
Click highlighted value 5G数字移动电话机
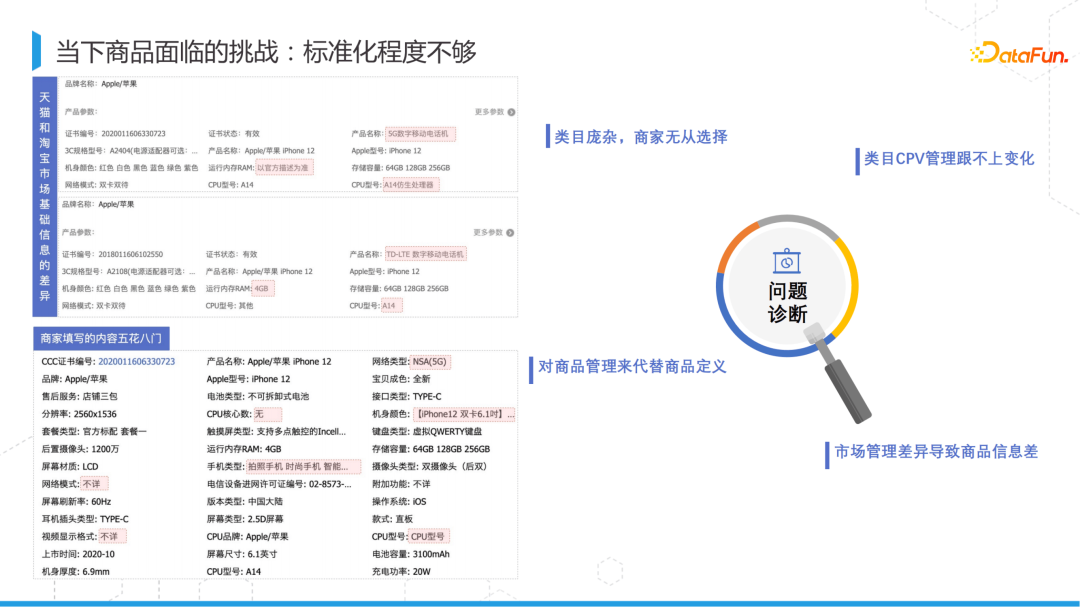pyautogui.click(x=420, y=134)
